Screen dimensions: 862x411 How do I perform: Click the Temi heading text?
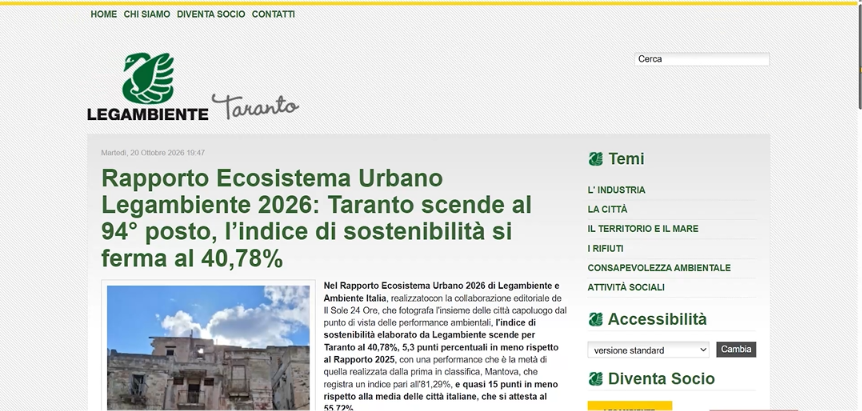coord(626,159)
